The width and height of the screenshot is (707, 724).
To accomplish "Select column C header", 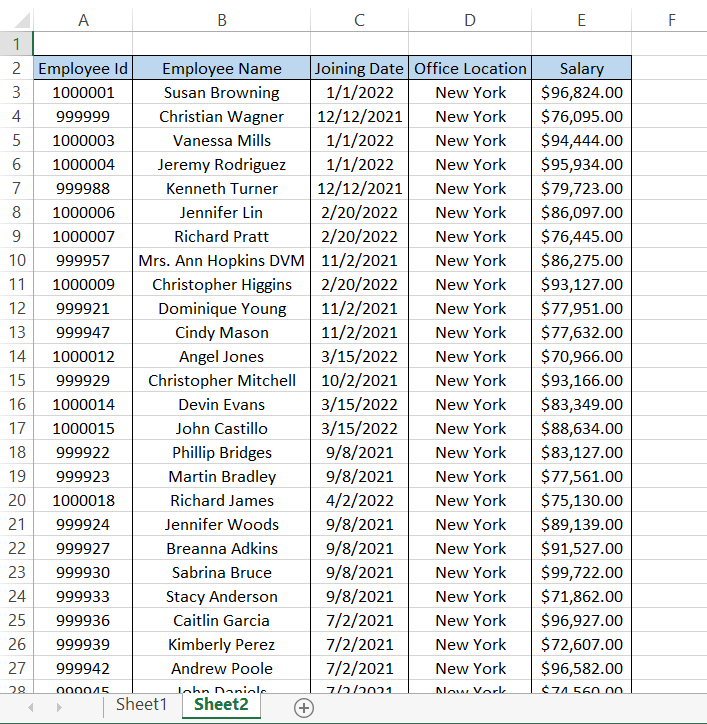I will click(359, 20).
